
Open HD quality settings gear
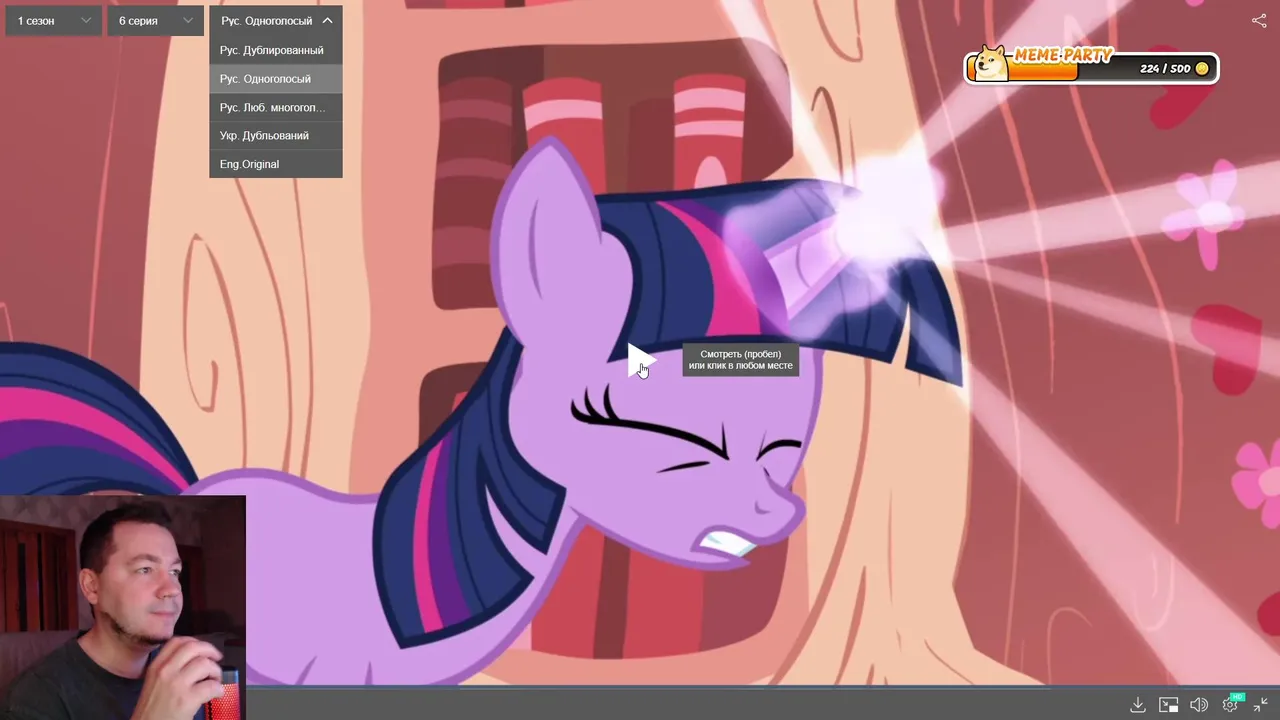click(1231, 704)
